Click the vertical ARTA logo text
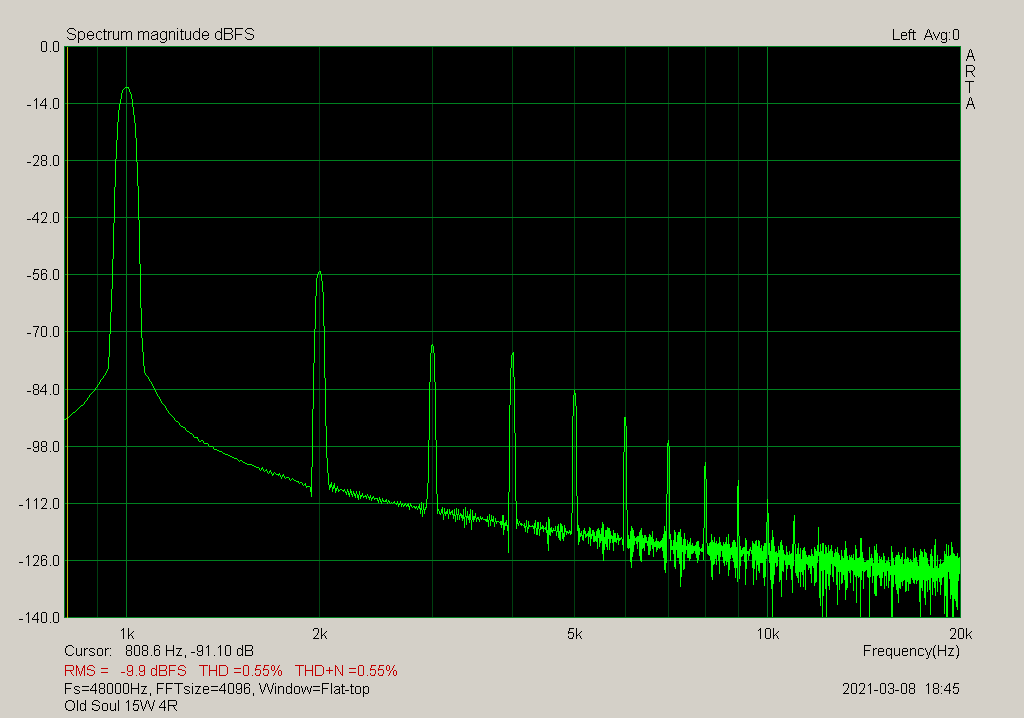Screen dimensions: 1024x718 tap(970, 79)
